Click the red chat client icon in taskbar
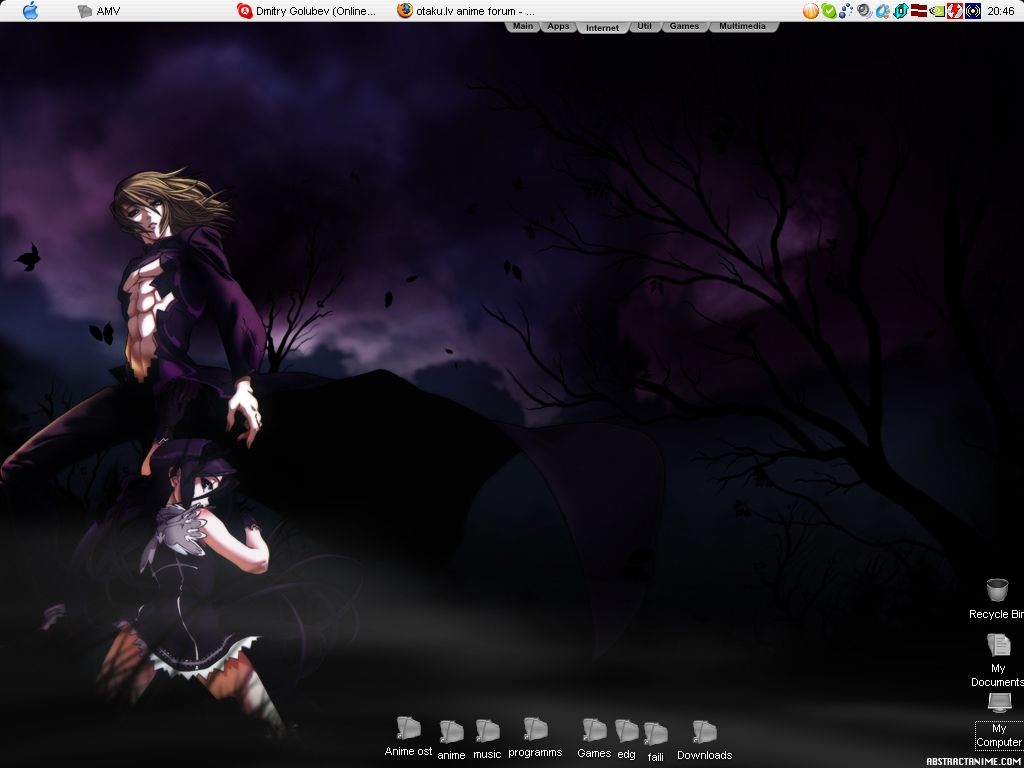Viewport: 1024px width, 768px height. pos(245,11)
